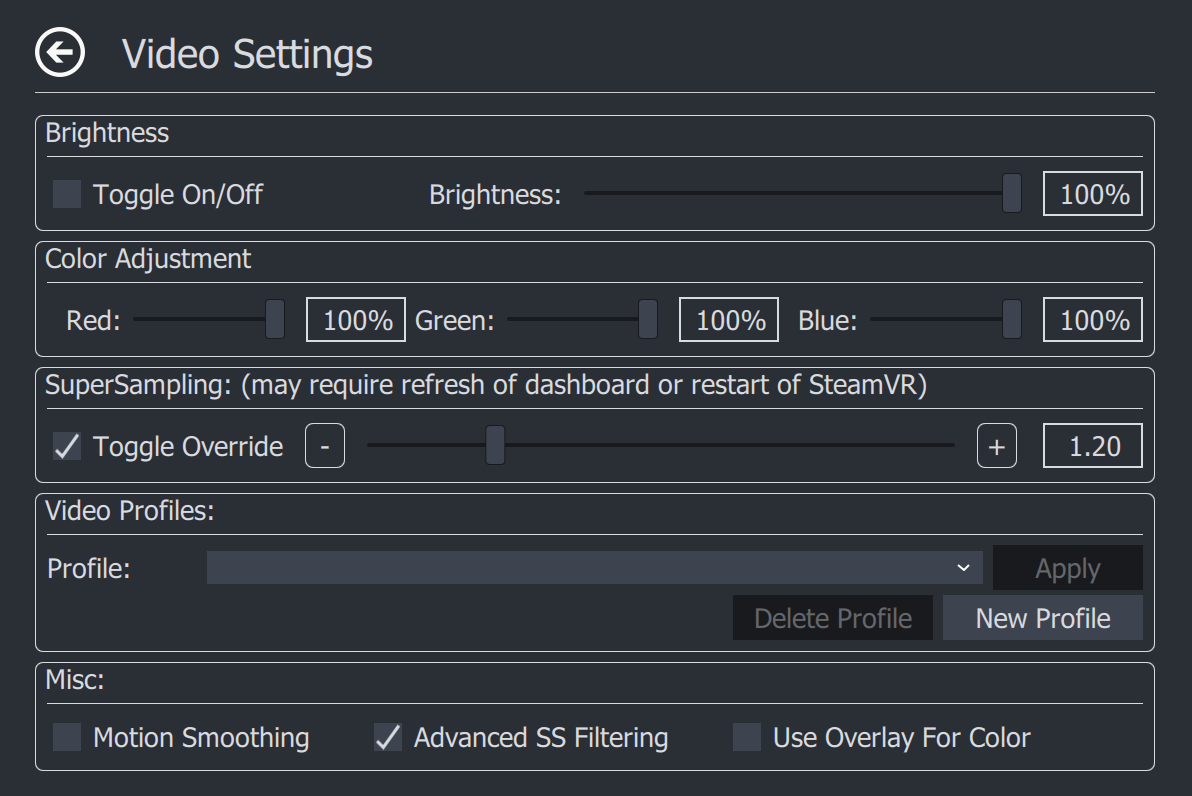1192x796 pixels.
Task: Check Use Overlay For Color
Action: [747, 737]
